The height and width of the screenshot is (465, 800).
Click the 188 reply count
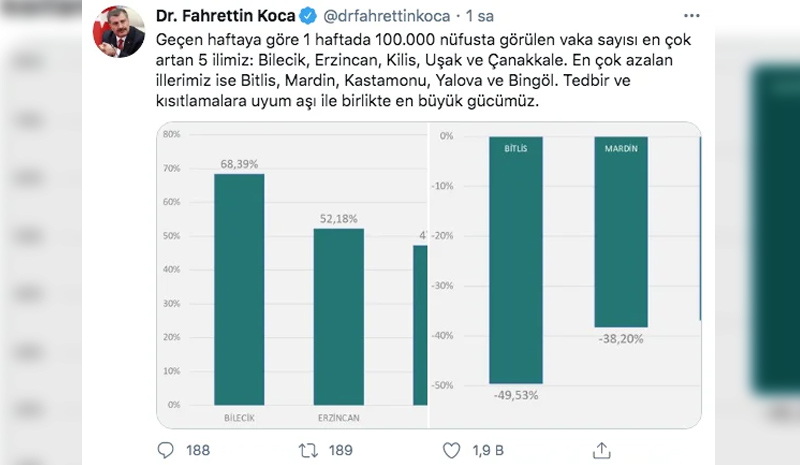(198, 450)
